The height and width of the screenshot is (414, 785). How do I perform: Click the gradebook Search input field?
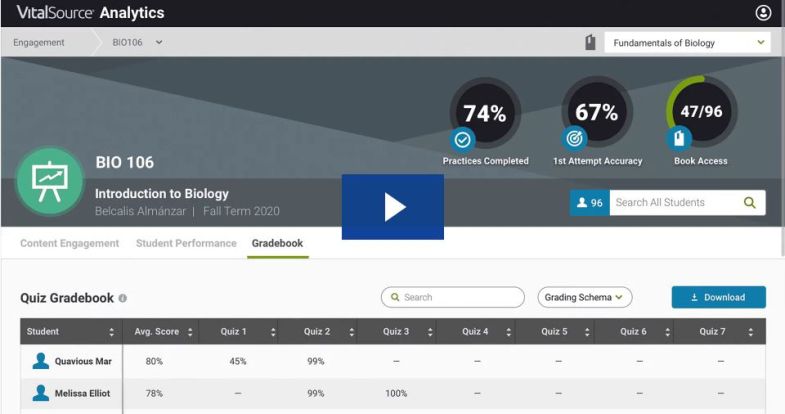coord(460,297)
